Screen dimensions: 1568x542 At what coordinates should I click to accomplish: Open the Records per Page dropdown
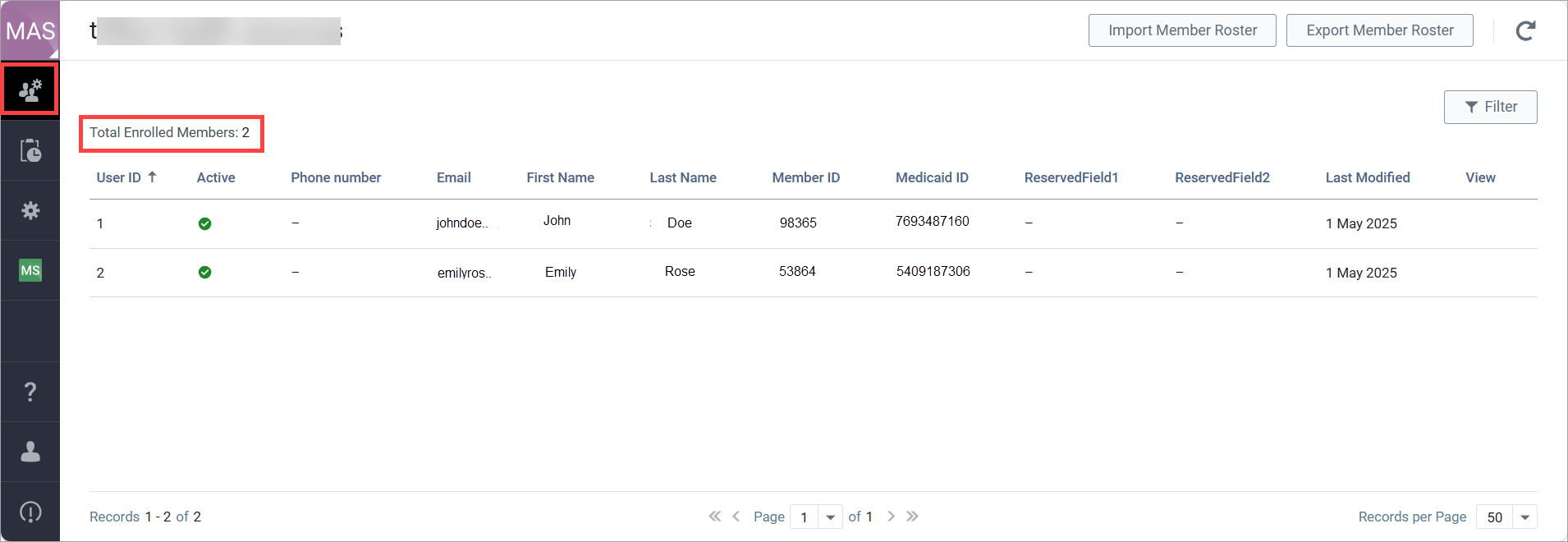point(1524,517)
